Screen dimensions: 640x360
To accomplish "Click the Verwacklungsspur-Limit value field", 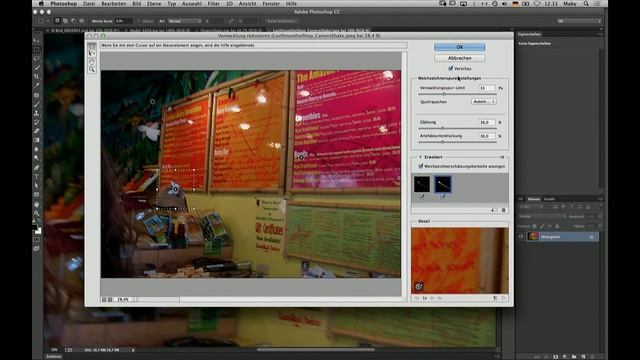I will 487,88.
